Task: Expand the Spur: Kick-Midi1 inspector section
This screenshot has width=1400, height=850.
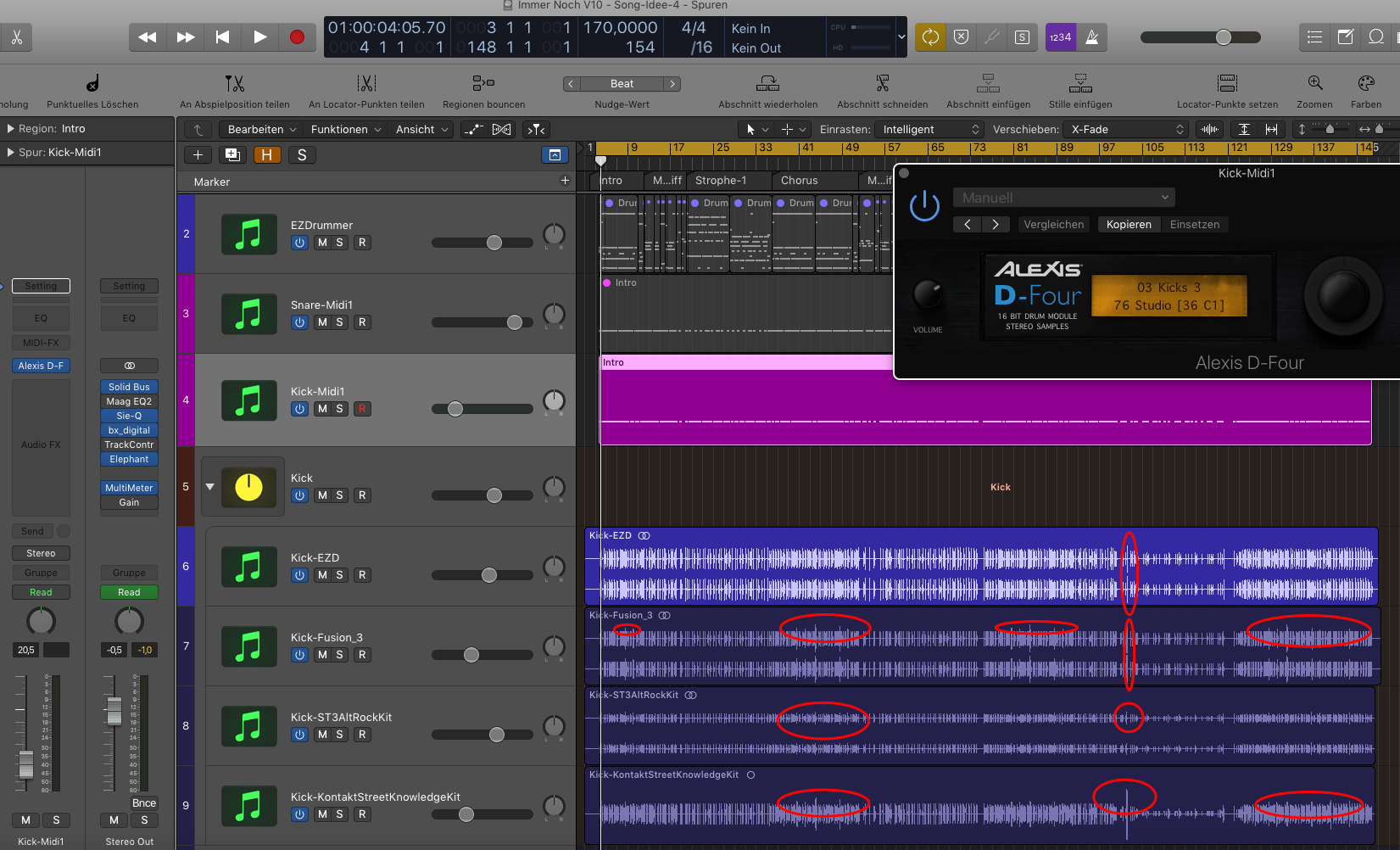Action: (11, 153)
